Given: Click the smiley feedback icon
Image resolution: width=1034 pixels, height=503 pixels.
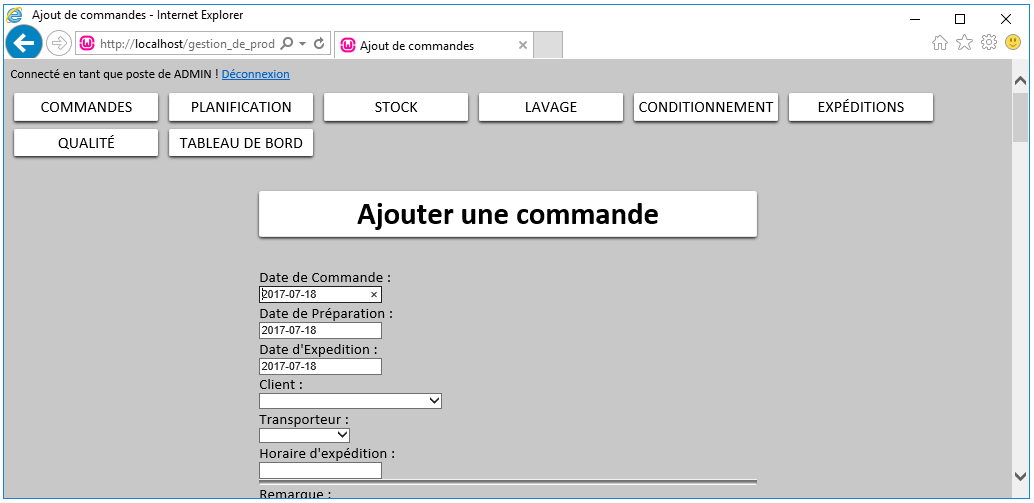Looking at the screenshot, I should point(1013,42).
